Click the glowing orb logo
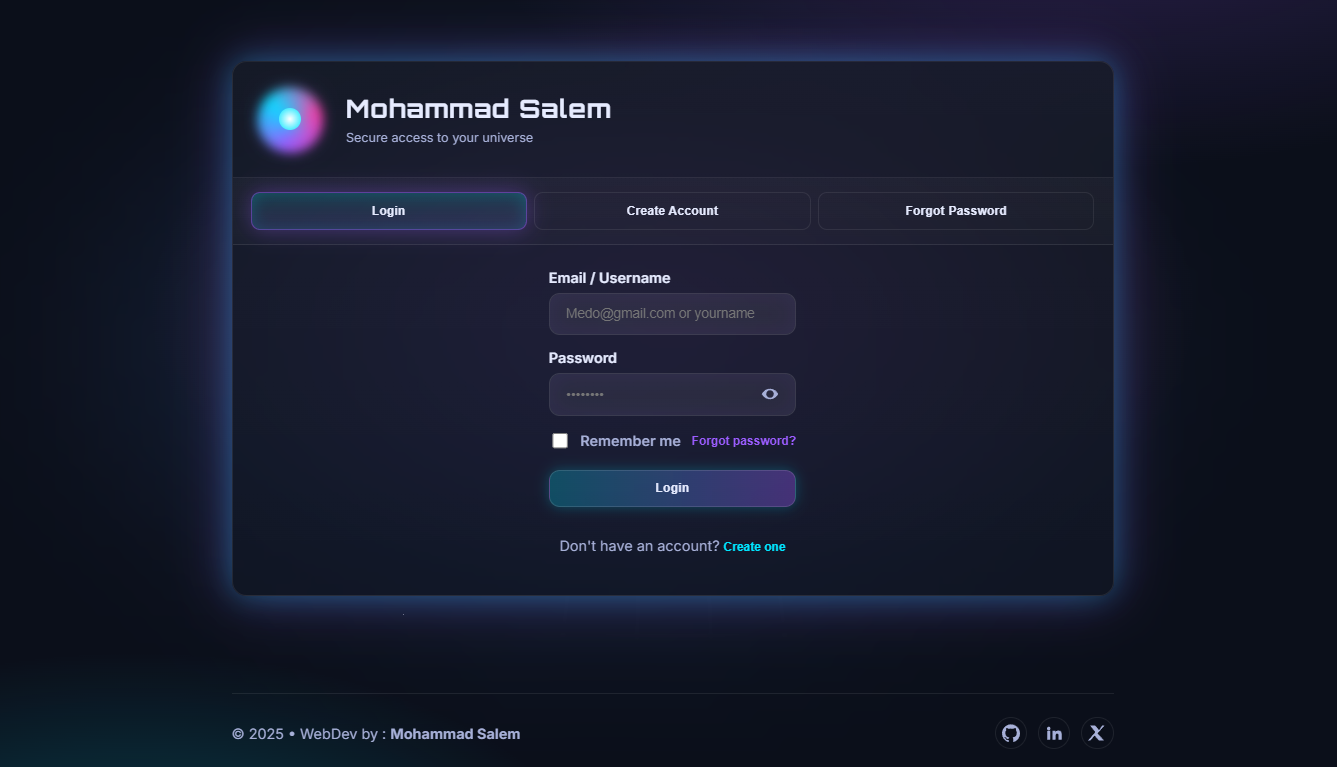This screenshot has height=767, width=1337. [x=290, y=119]
